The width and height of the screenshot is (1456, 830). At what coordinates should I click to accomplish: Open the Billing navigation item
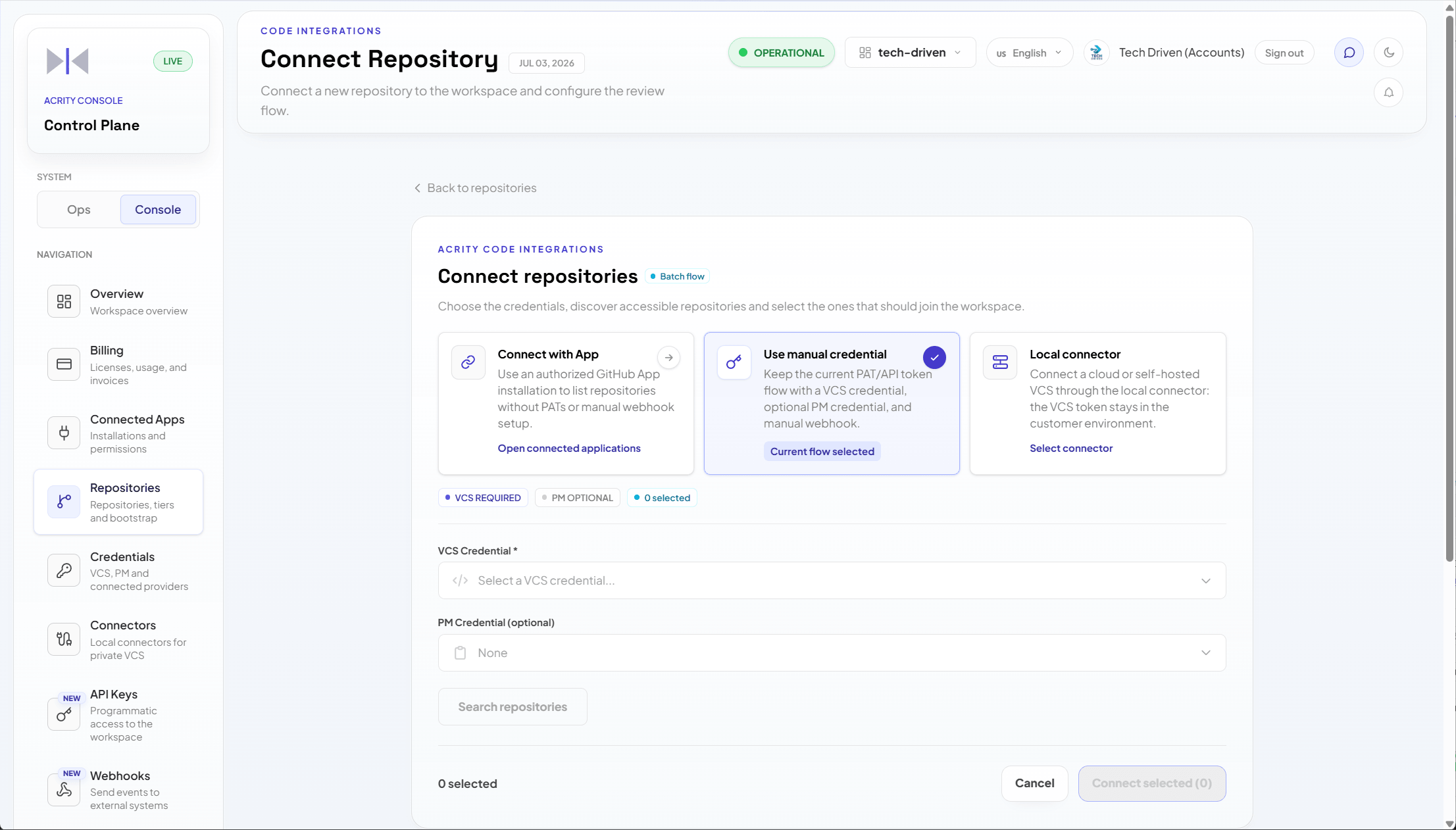pos(118,364)
